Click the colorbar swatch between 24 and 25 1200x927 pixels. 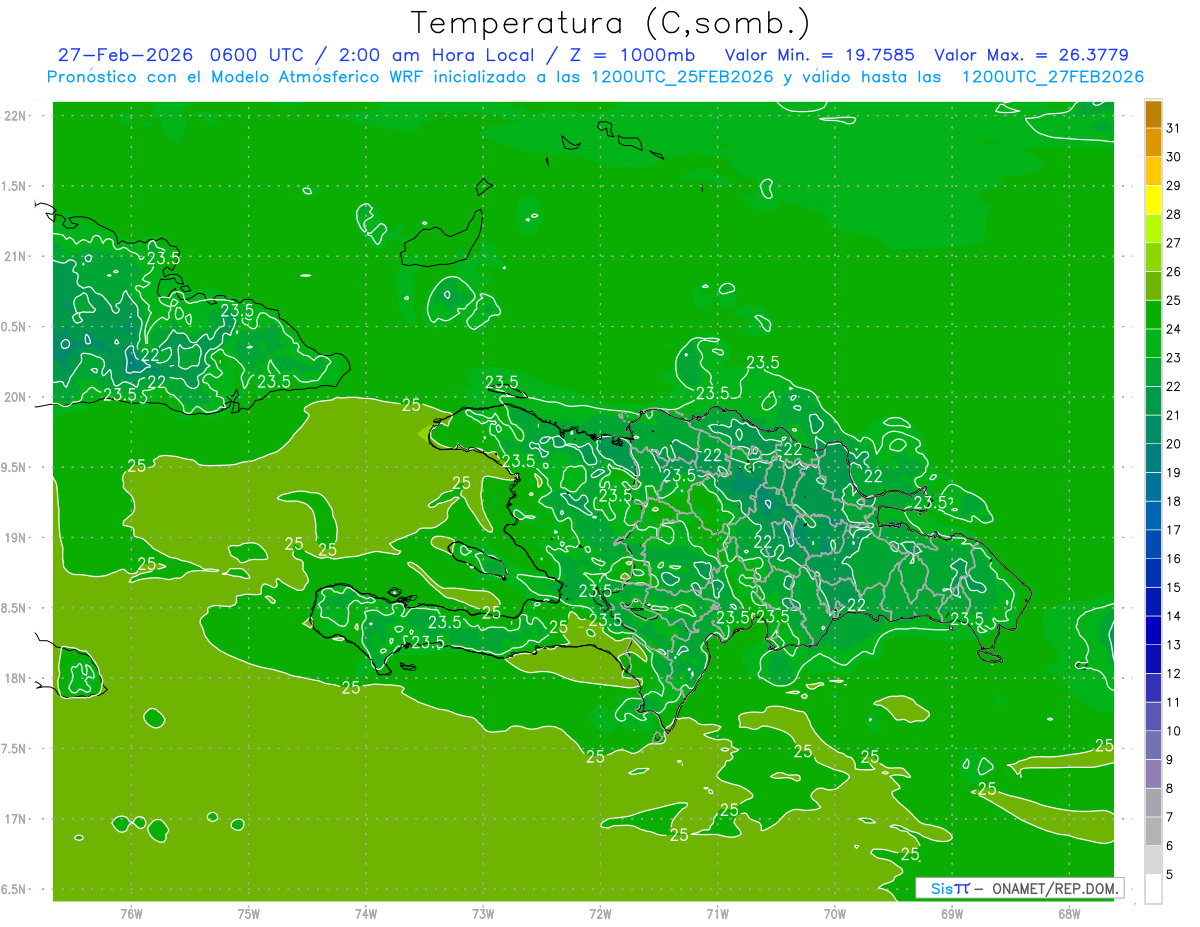coord(1153,314)
